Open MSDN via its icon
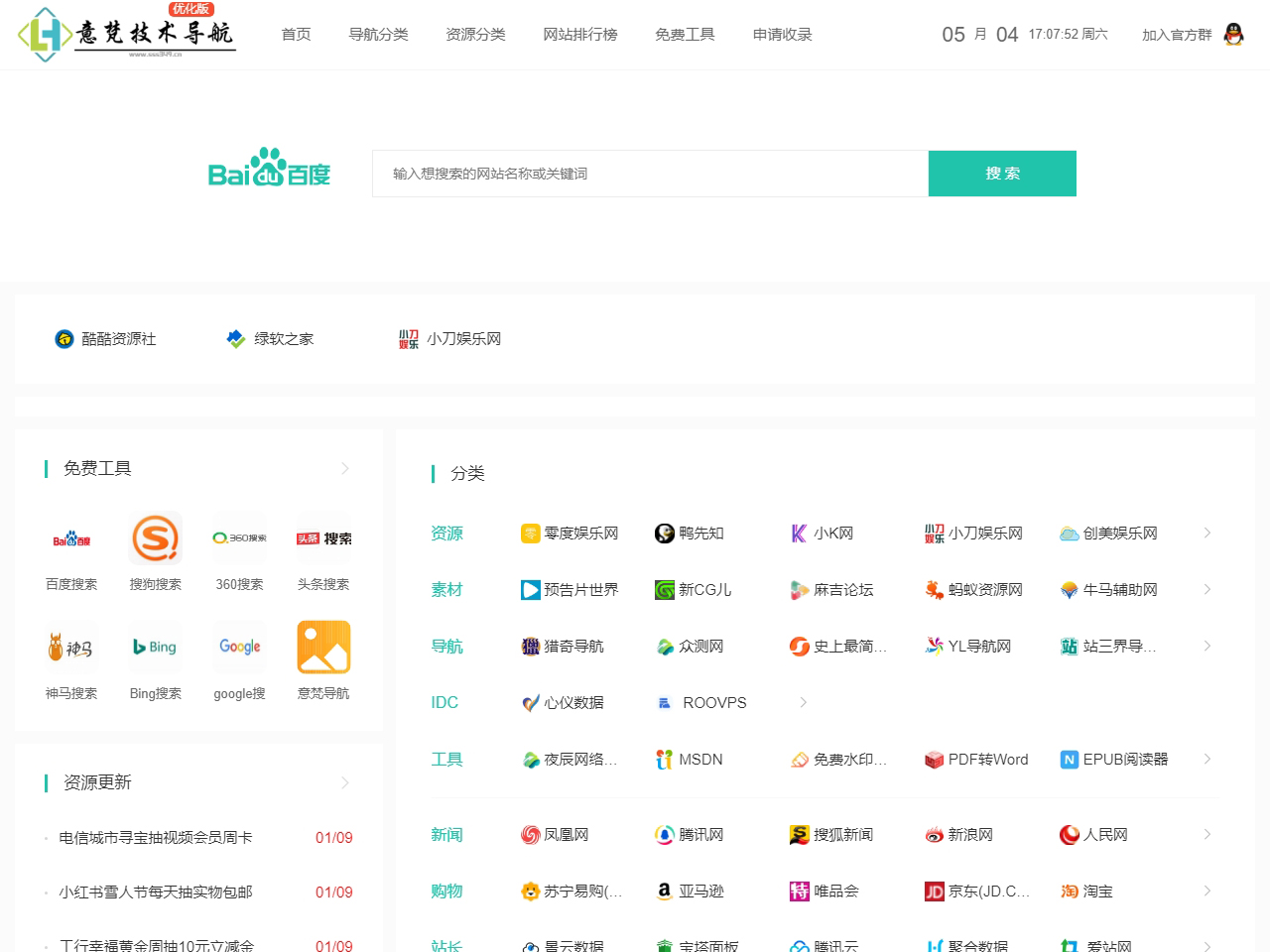Viewport: 1270px width, 952px height. (x=663, y=759)
